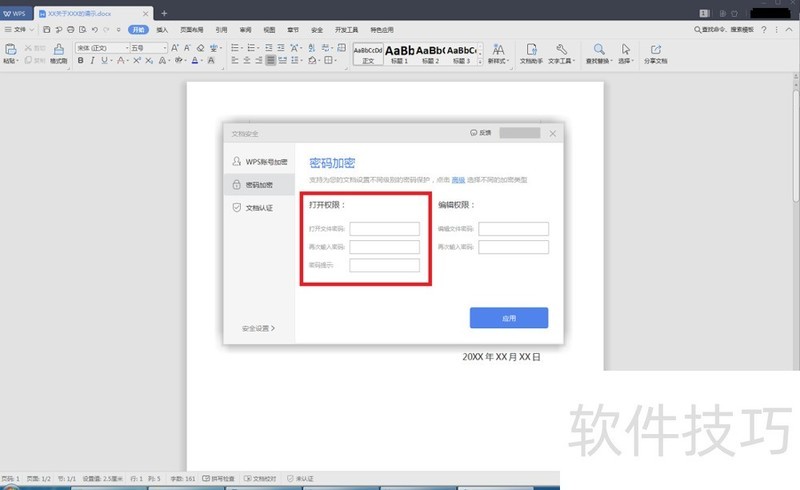Click 拼写检查 in the status bar
800x490 pixels.
[218, 478]
